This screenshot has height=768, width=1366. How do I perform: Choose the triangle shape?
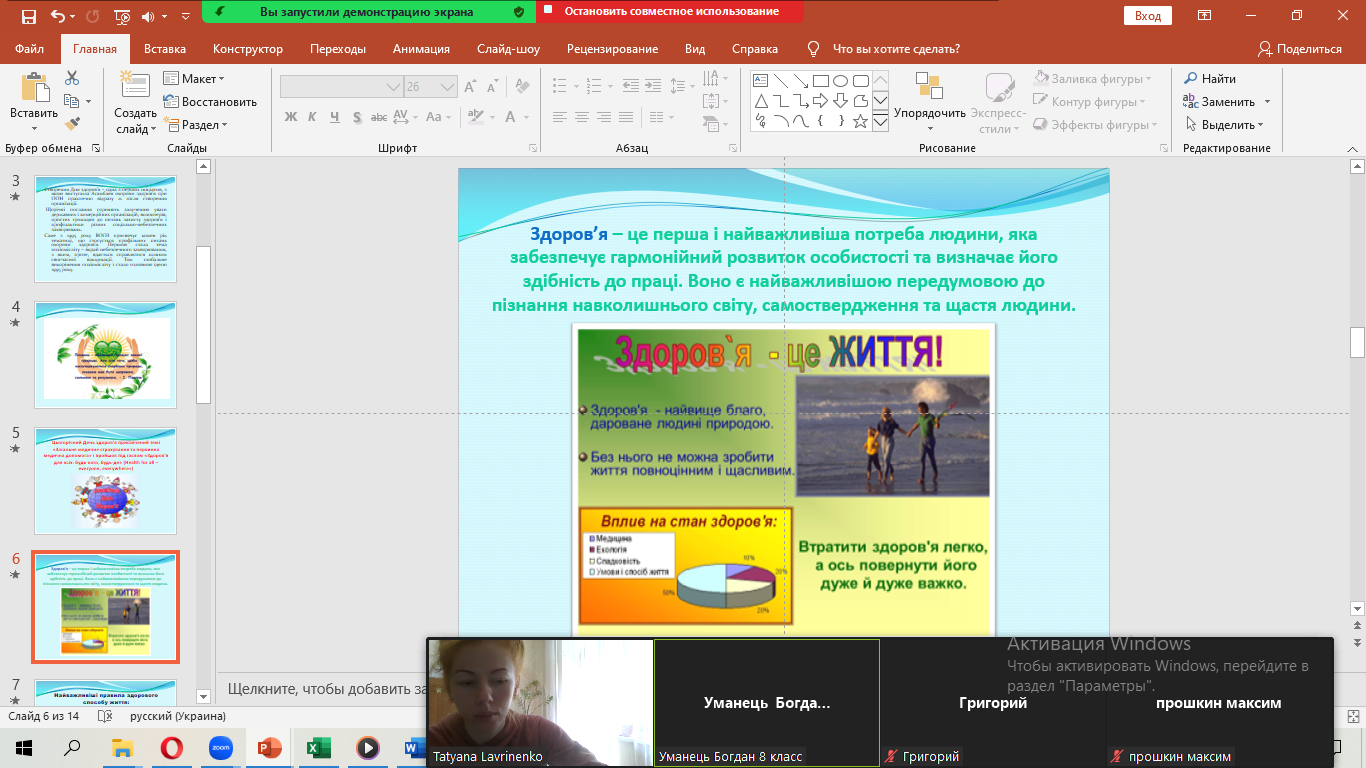coord(760,101)
